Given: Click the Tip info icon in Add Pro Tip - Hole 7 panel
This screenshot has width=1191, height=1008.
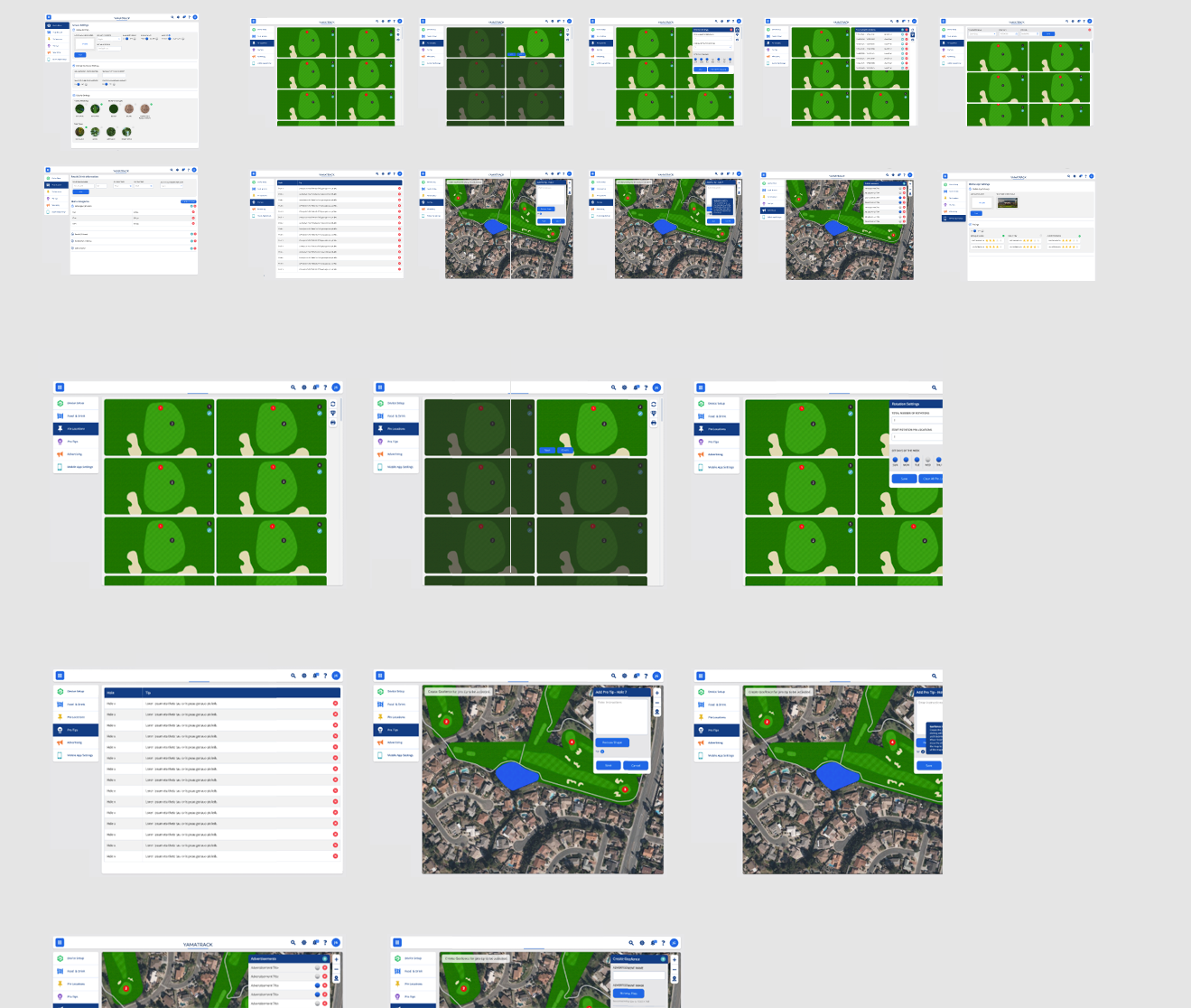Looking at the screenshot, I should pos(603,751).
